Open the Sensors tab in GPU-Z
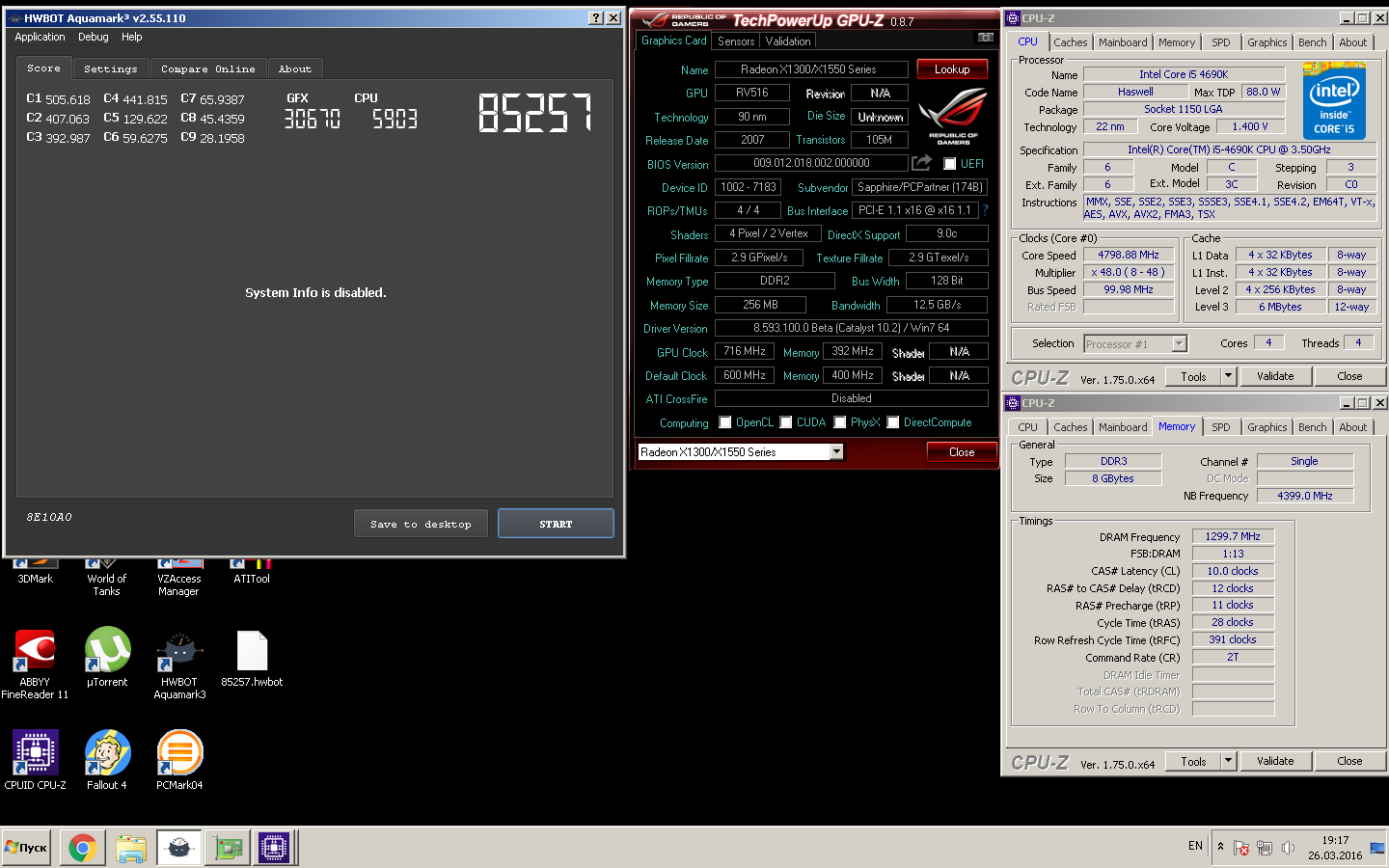 (x=736, y=41)
